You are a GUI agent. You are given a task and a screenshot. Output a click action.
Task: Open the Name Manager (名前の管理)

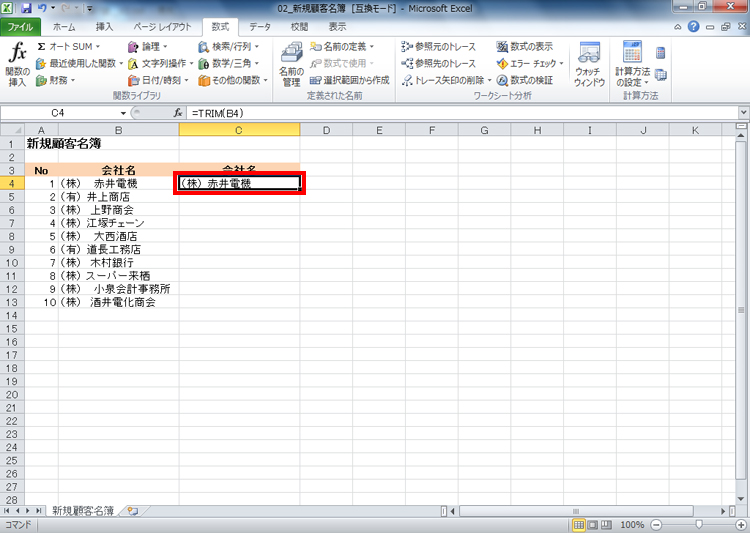point(291,65)
